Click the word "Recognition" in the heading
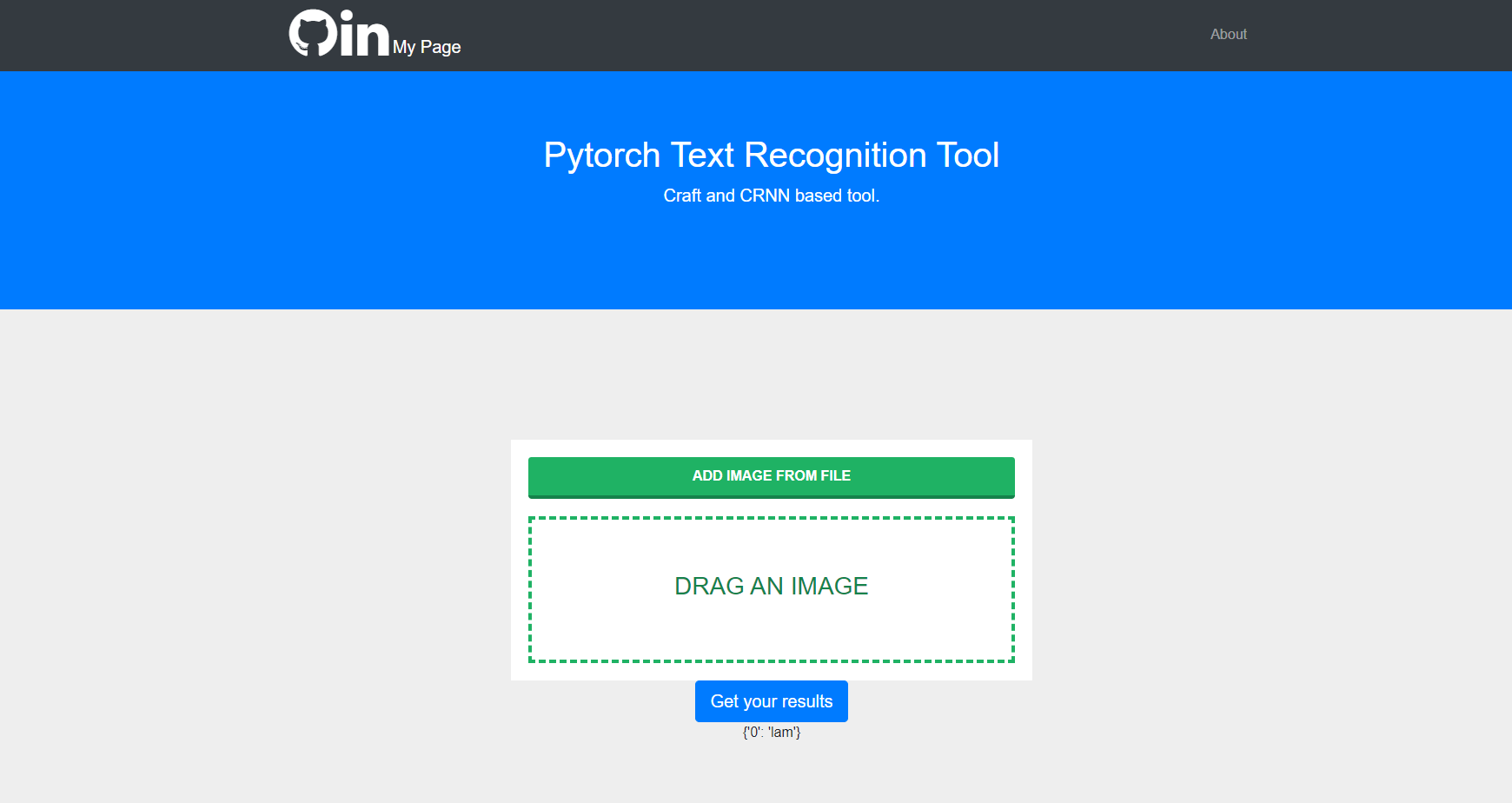This screenshot has height=803, width=1512. click(835, 156)
